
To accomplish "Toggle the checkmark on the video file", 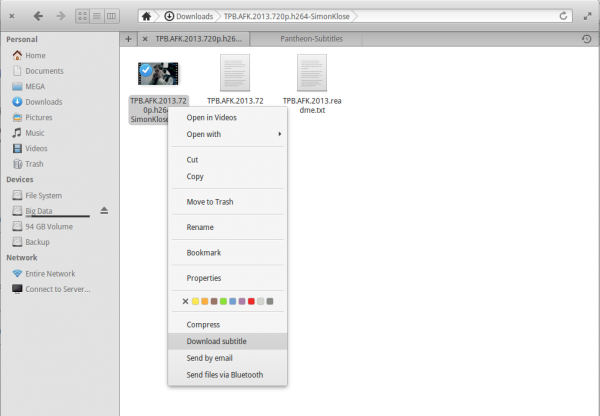I will click(146, 69).
